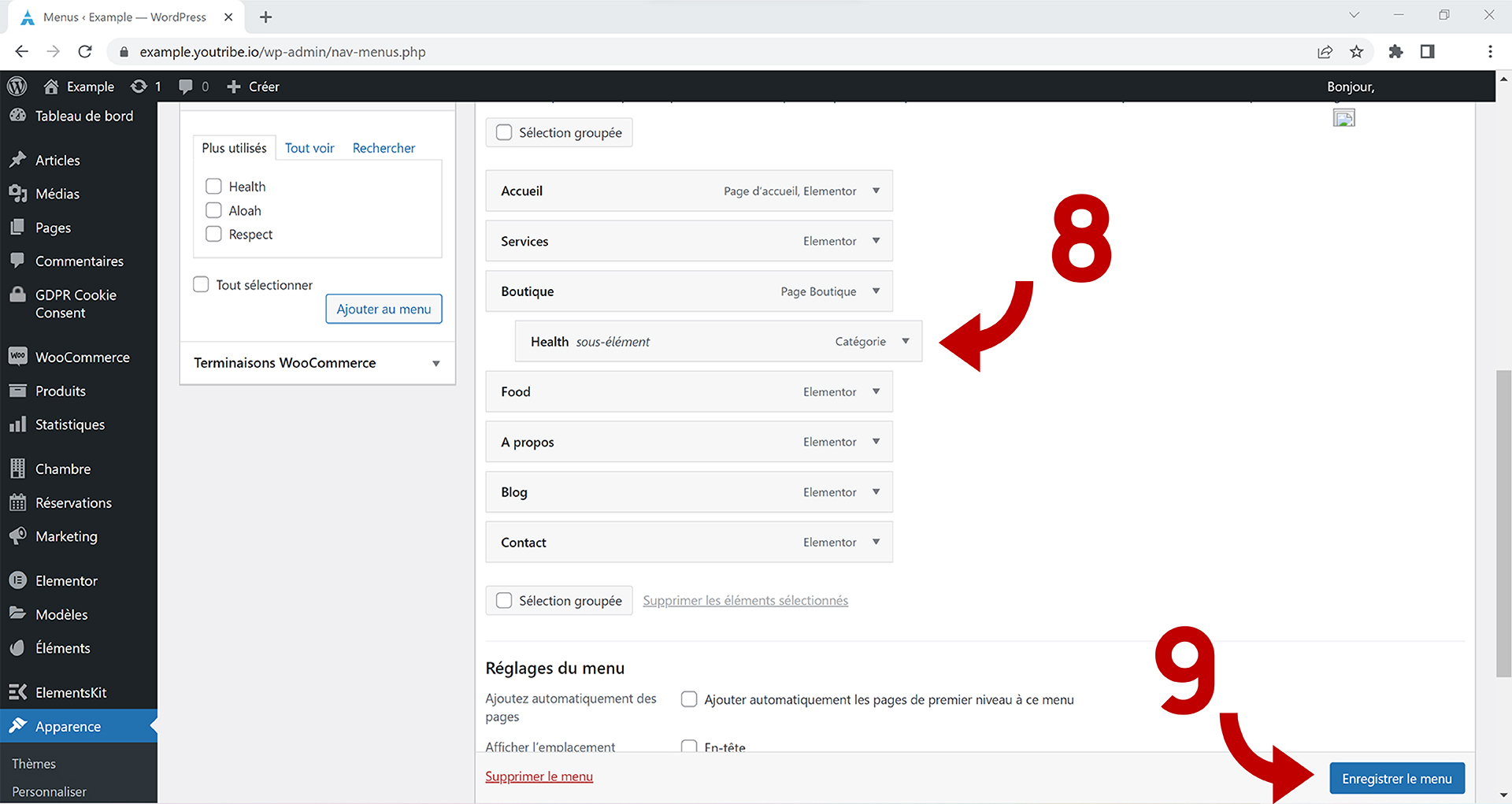Check the Health category checkbox
1512x804 pixels.
[213, 186]
